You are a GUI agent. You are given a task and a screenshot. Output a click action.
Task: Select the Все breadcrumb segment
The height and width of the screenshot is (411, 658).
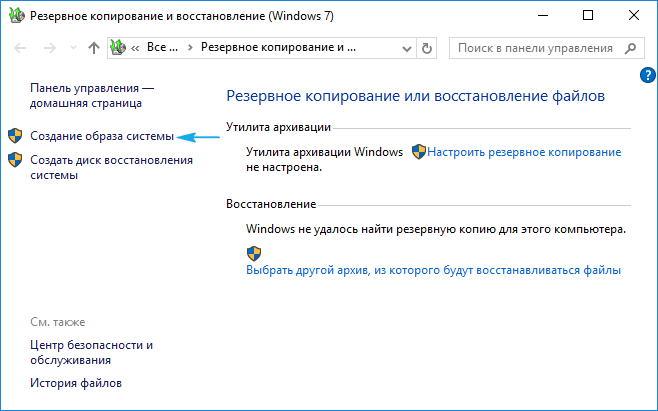(x=163, y=47)
